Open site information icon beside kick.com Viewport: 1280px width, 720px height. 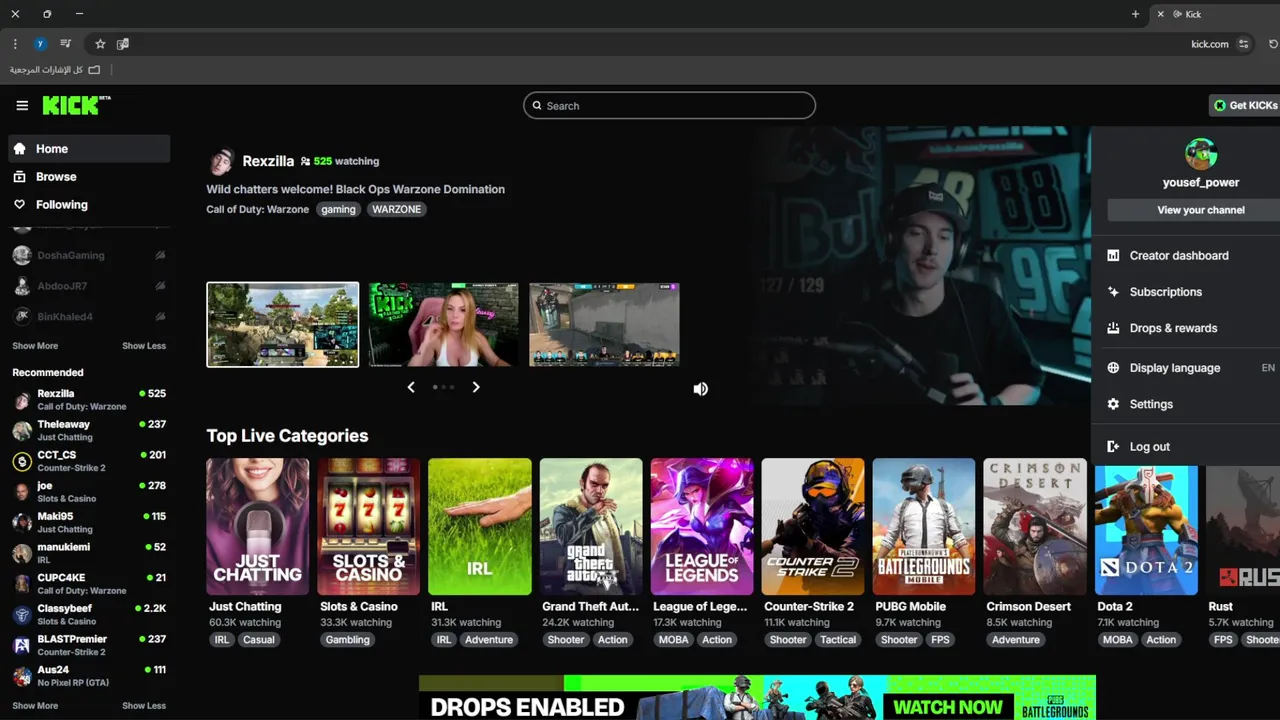[x=1243, y=44]
